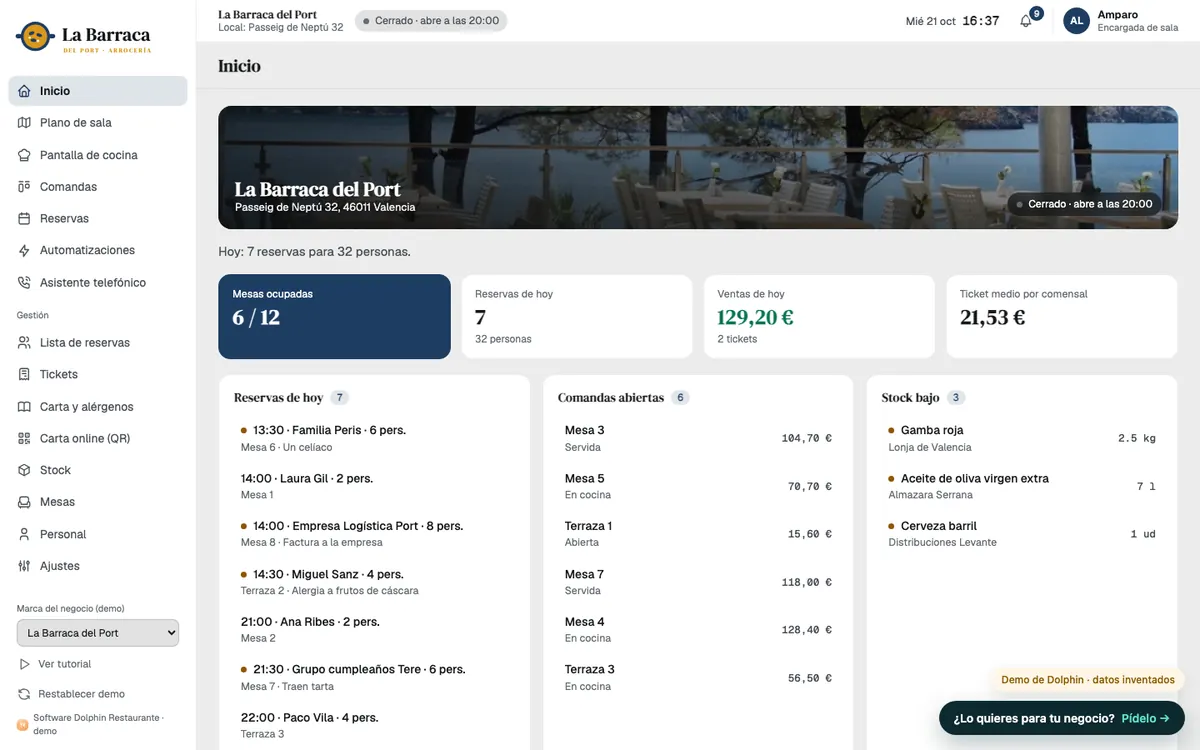
Task: Select the 22:00 Paco Vila reservation
Action: (x=374, y=725)
